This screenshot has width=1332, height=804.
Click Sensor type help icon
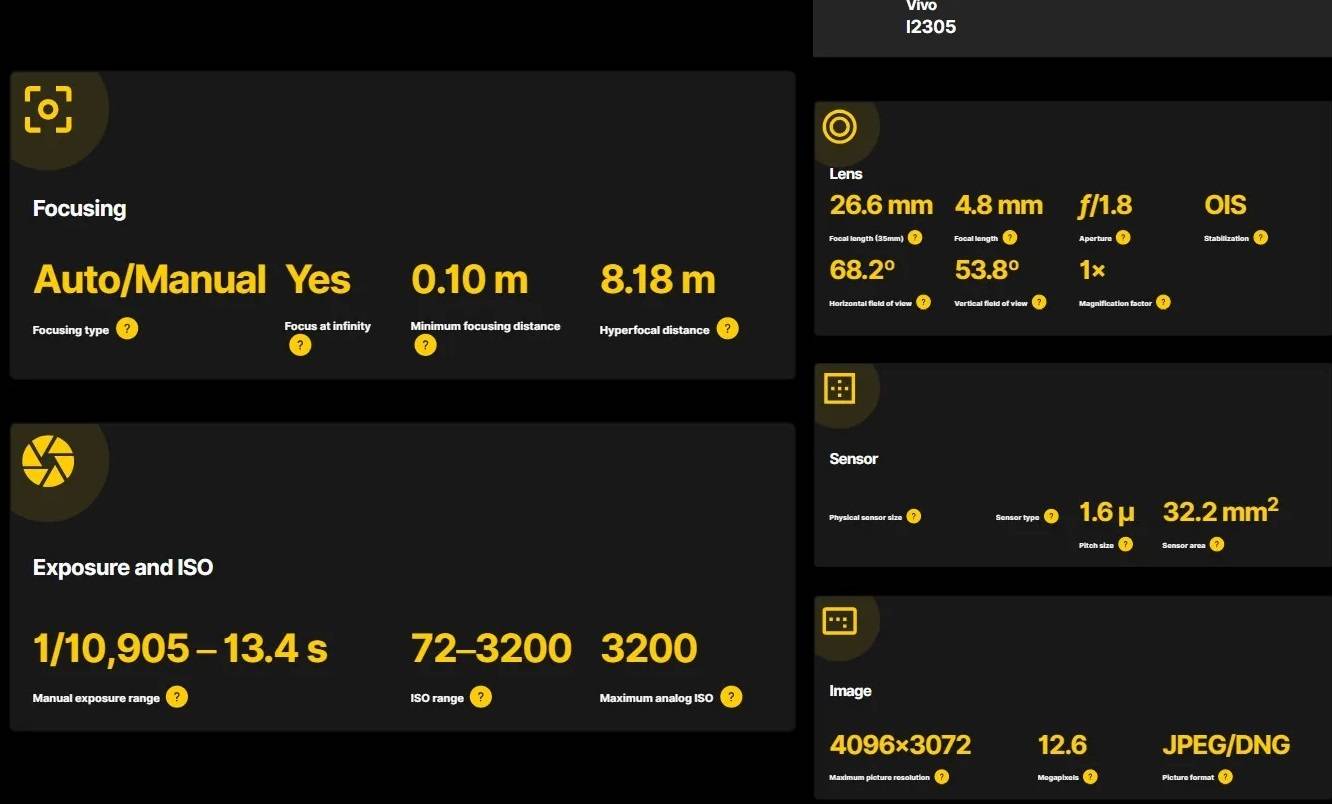1051,517
